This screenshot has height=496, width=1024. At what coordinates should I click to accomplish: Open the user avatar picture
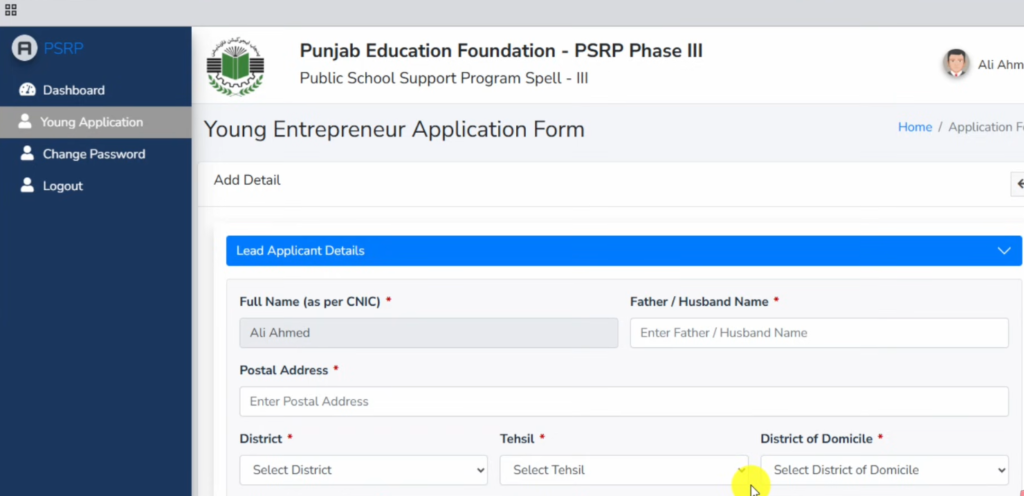[x=956, y=64]
